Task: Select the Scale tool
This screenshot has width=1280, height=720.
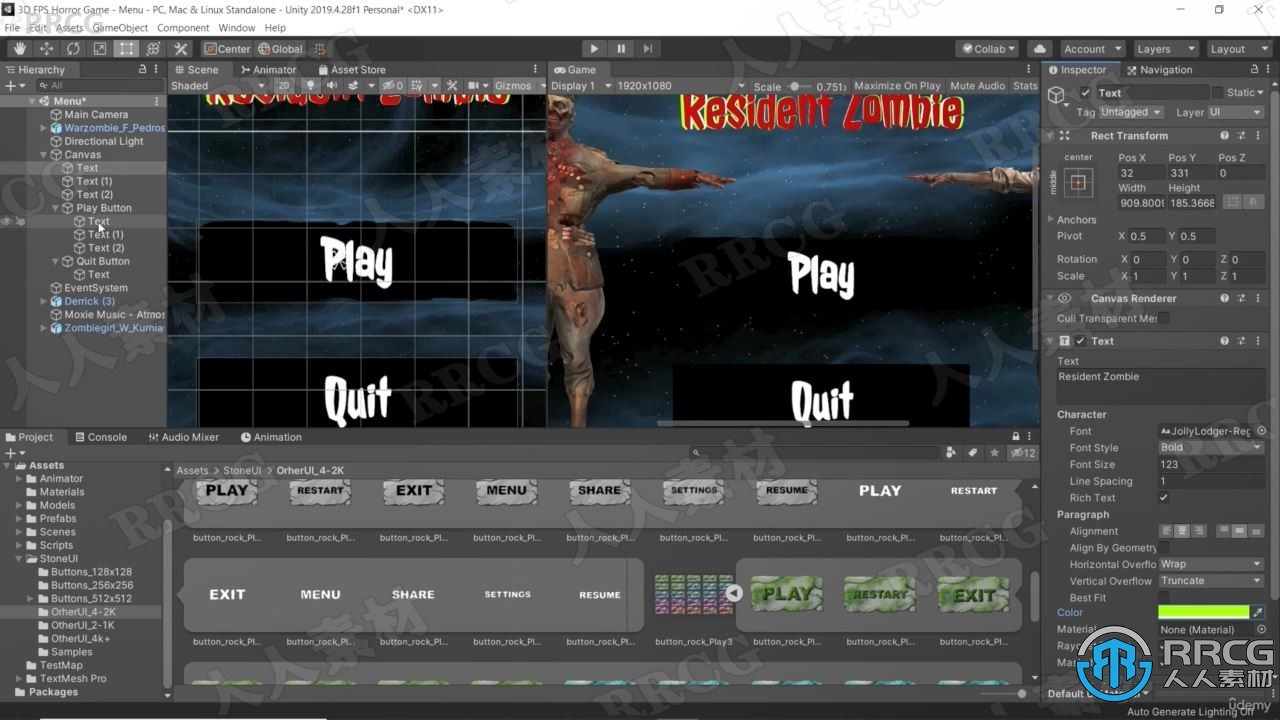Action: pyautogui.click(x=100, y=48)
